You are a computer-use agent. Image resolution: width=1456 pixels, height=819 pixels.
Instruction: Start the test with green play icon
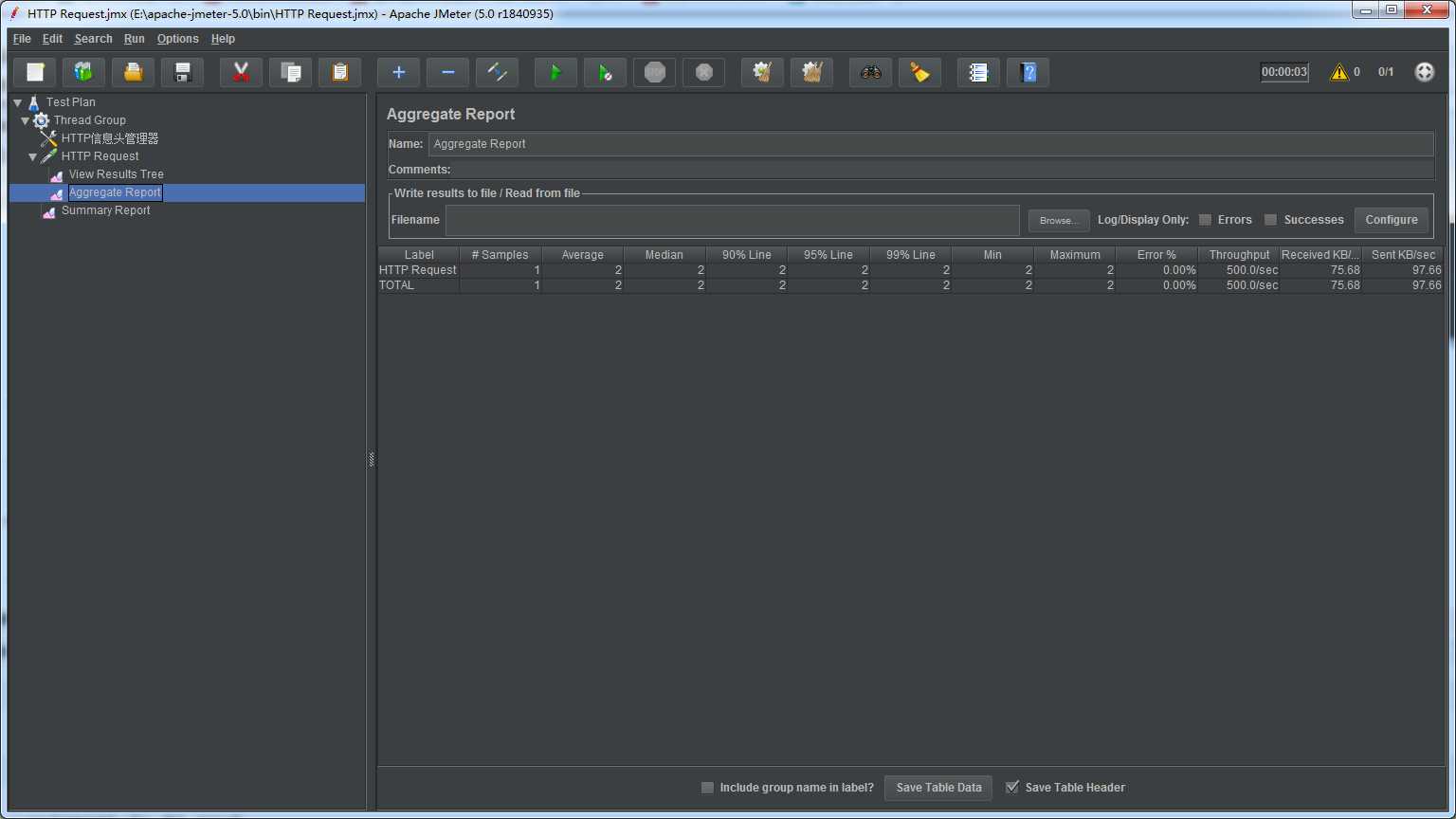(556, 72)
